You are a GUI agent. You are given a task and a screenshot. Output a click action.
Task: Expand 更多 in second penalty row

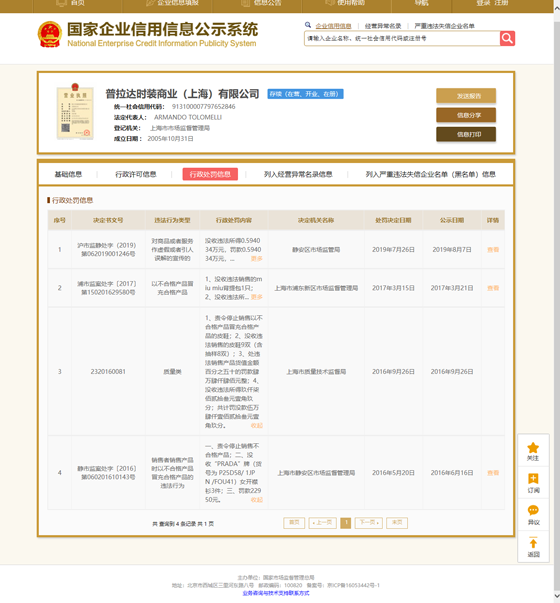pyautogui.click(x=257, y=297)
